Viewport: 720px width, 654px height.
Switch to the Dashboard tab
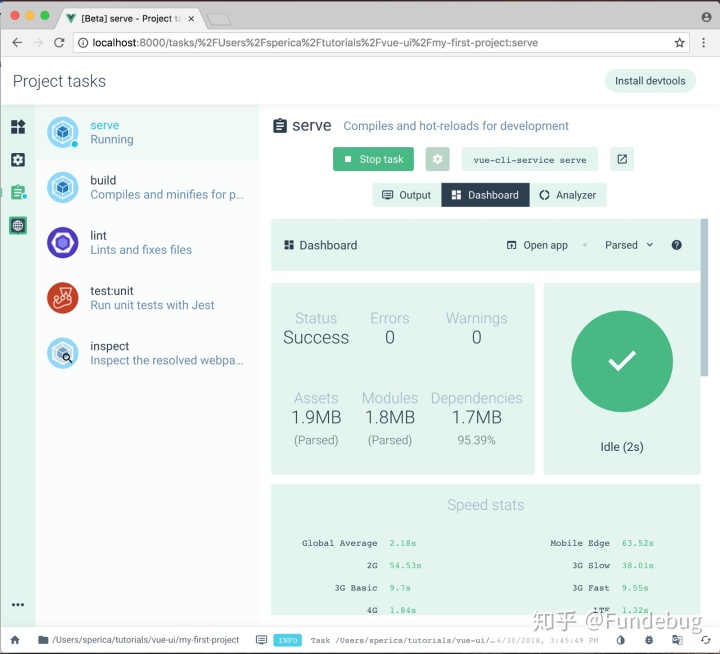click(x=485, y=195)
